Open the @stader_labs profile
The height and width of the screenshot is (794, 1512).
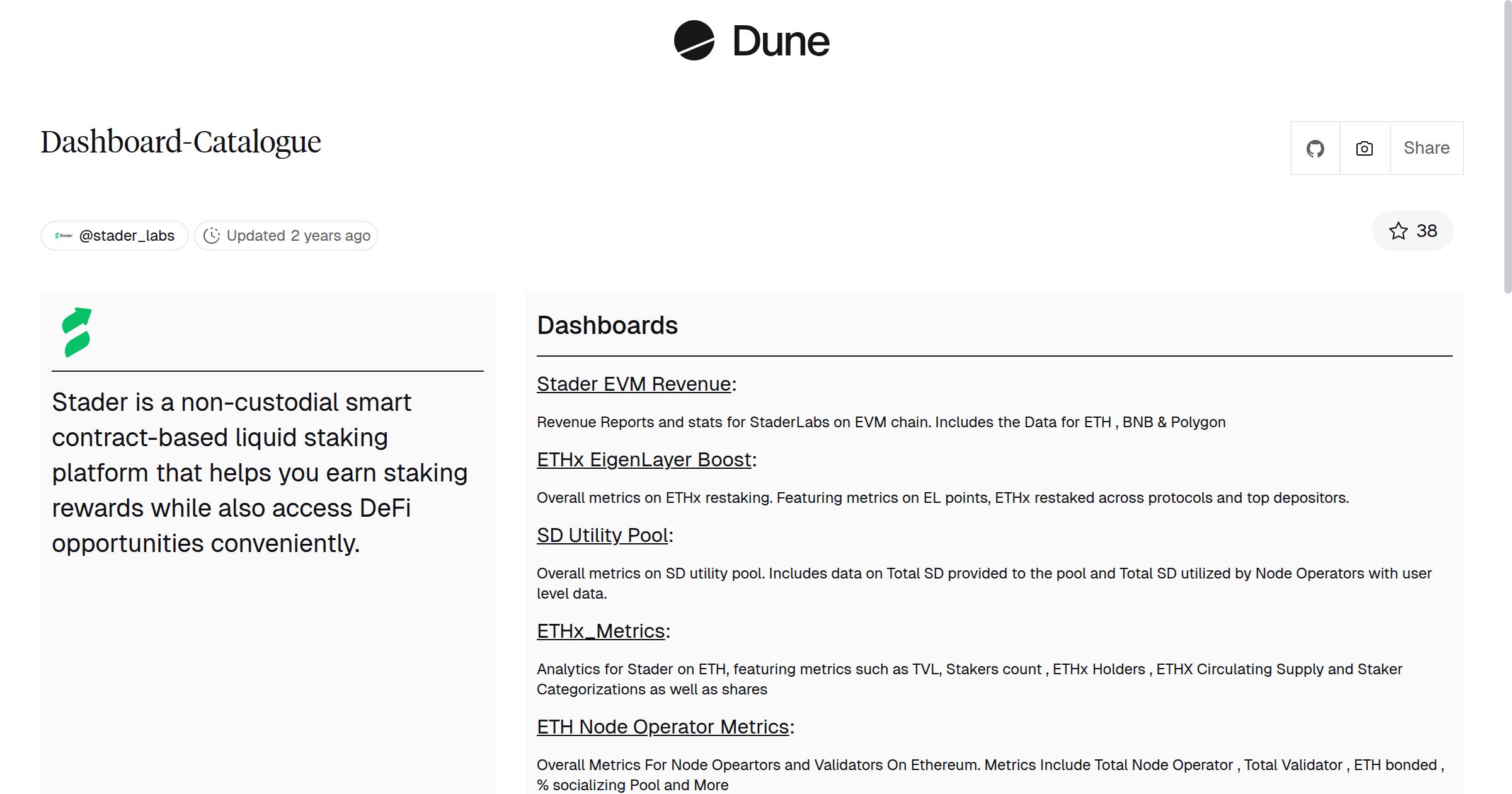(126, 235)
